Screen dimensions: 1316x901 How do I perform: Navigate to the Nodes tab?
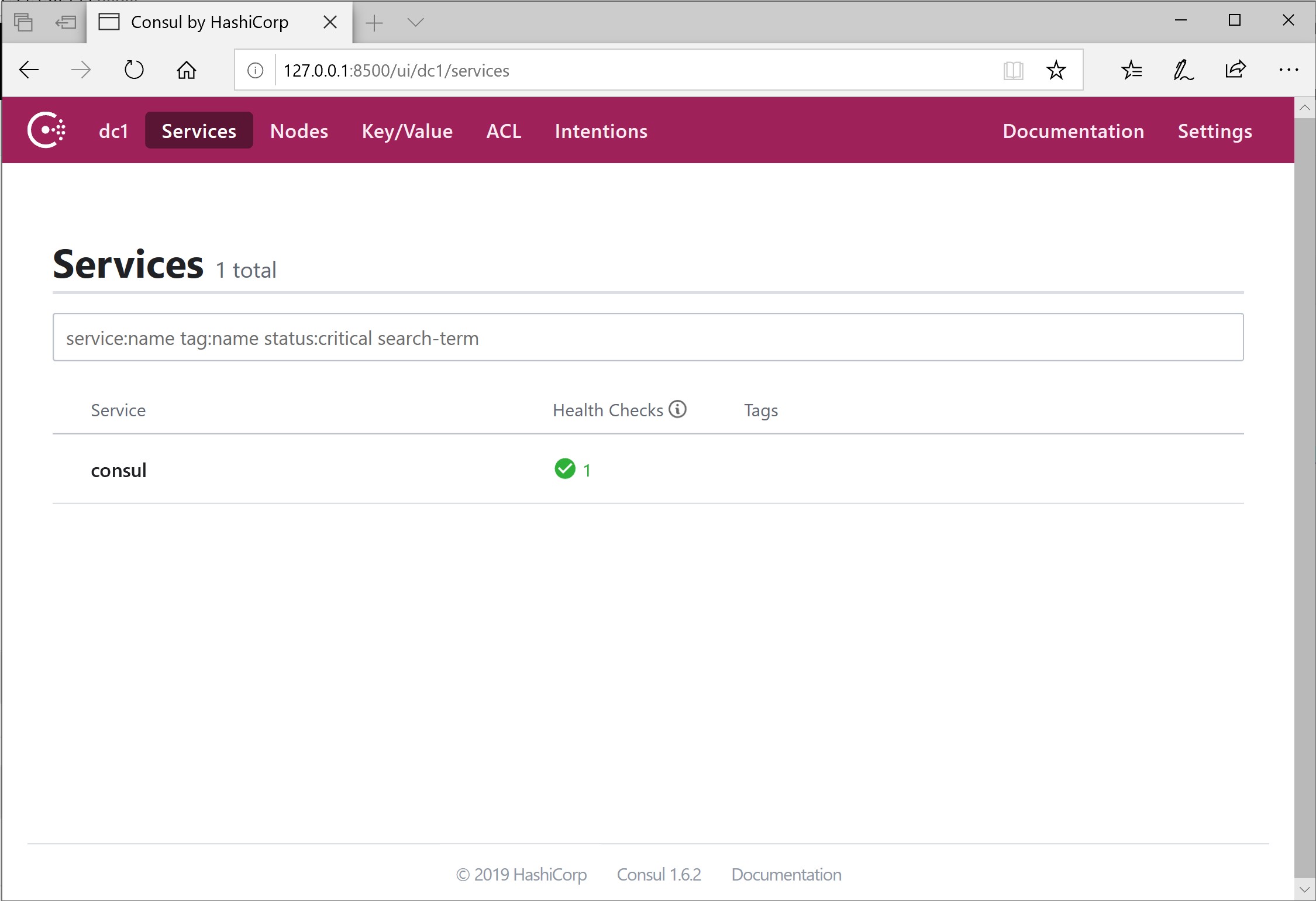[x=297, y=131]
